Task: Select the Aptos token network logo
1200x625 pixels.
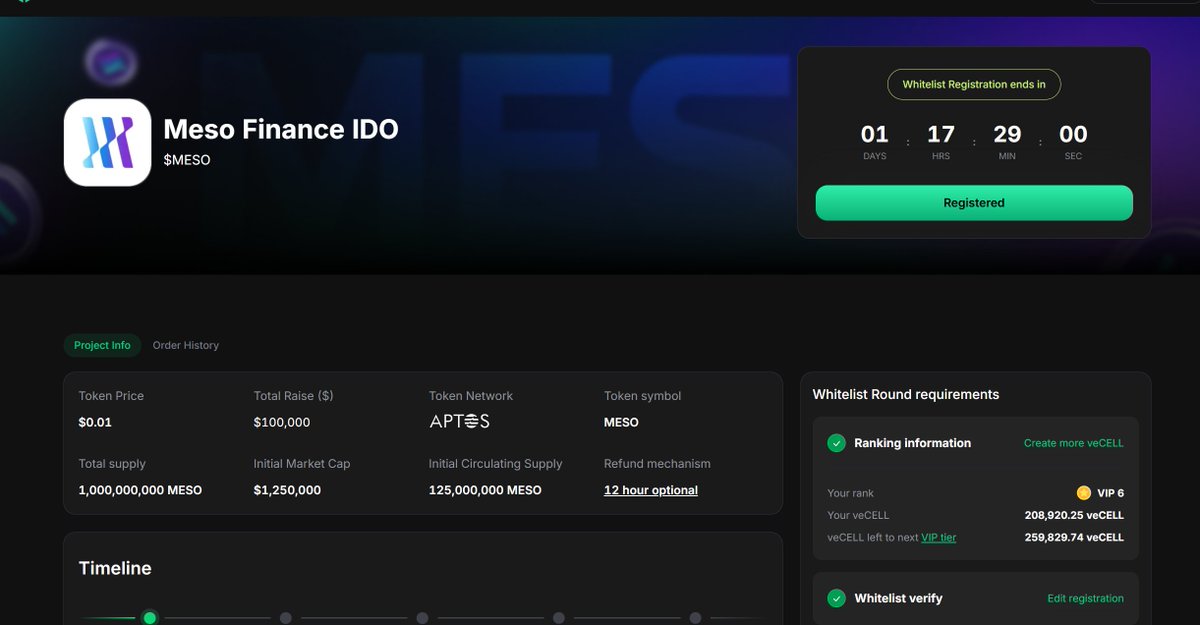Action: 458,421
